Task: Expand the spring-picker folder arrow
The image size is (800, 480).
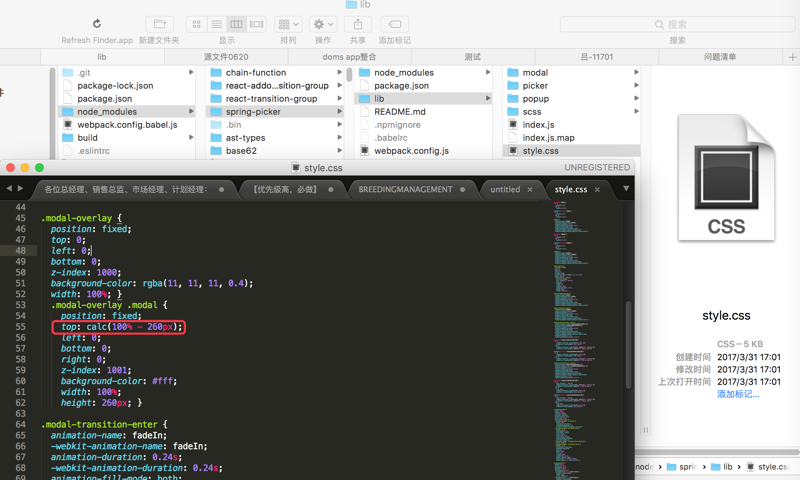Action: [x=339, y=111]
